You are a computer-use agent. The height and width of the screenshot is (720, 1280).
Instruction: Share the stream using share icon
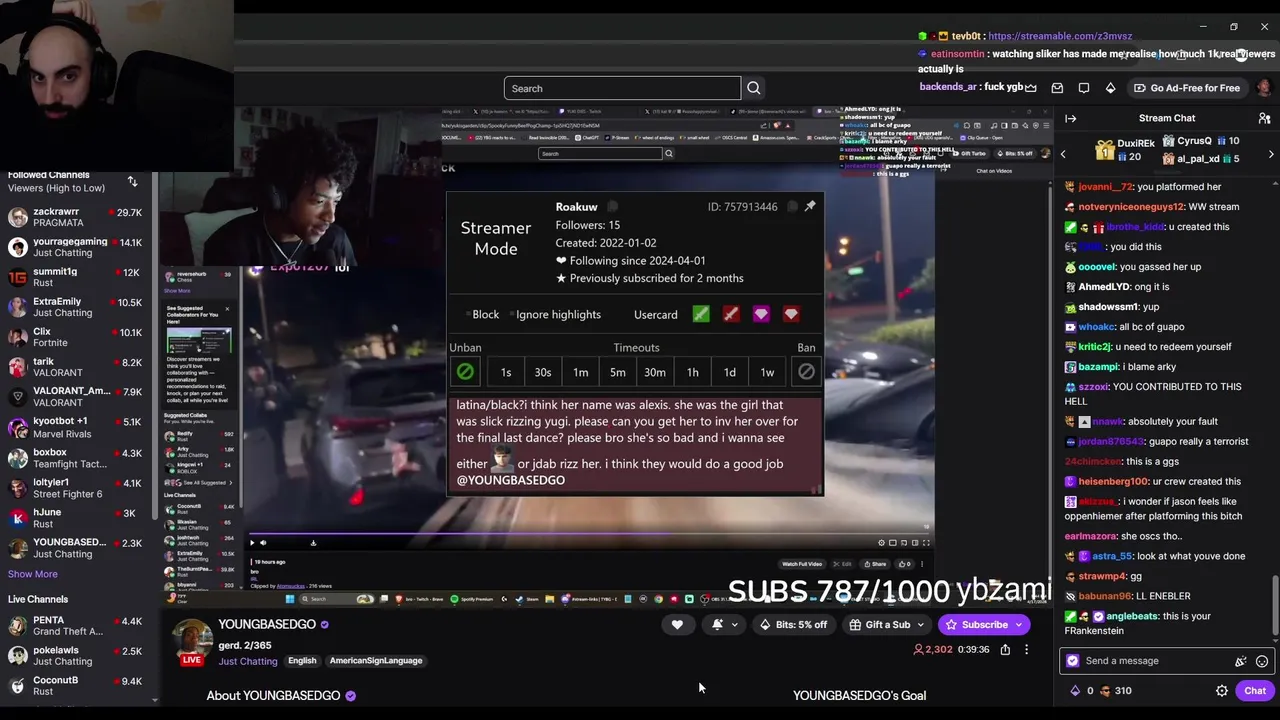click(x=1005, y=650)
